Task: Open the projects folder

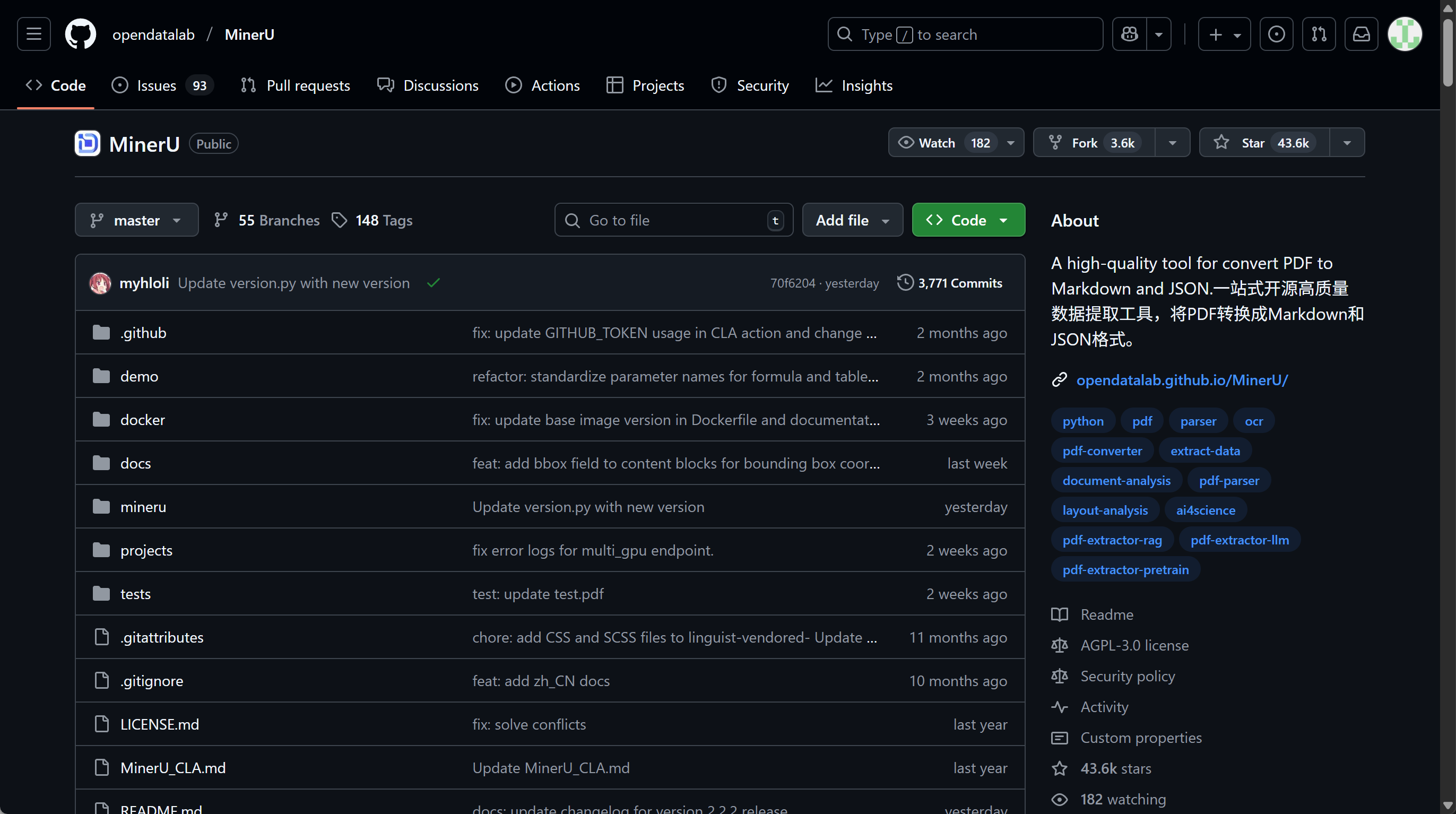Action: click(146, 551)
